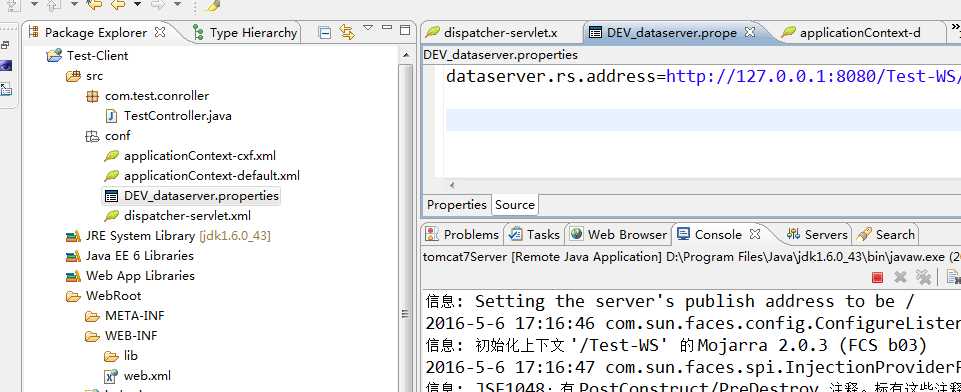Click the editor horizontal scrollbar left arrow
The height and width of the screenshot is (392, 961).
pos(452,185)
